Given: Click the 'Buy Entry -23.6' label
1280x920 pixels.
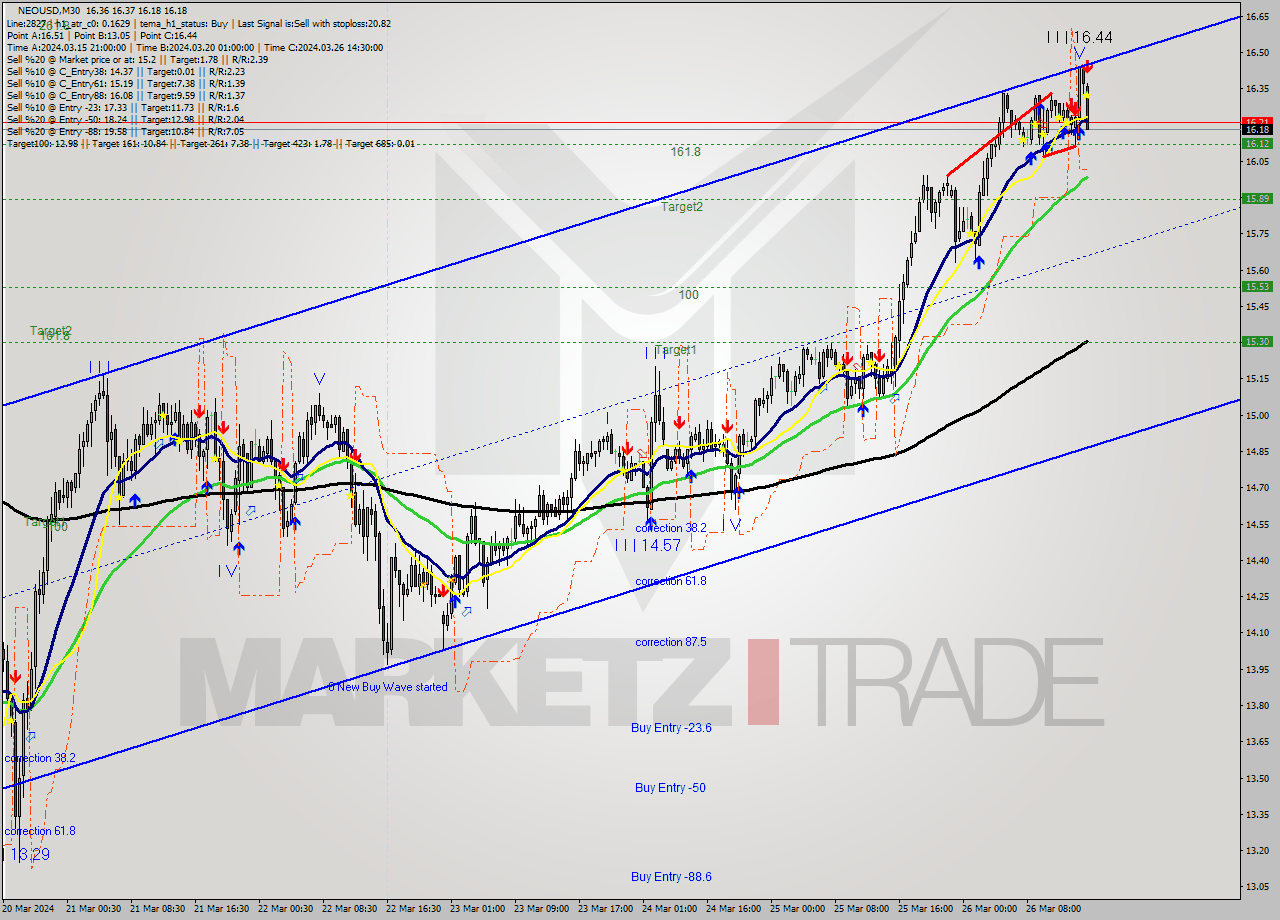Looking at the screenshot, I should pyautogui.click(x=671, y=728).
